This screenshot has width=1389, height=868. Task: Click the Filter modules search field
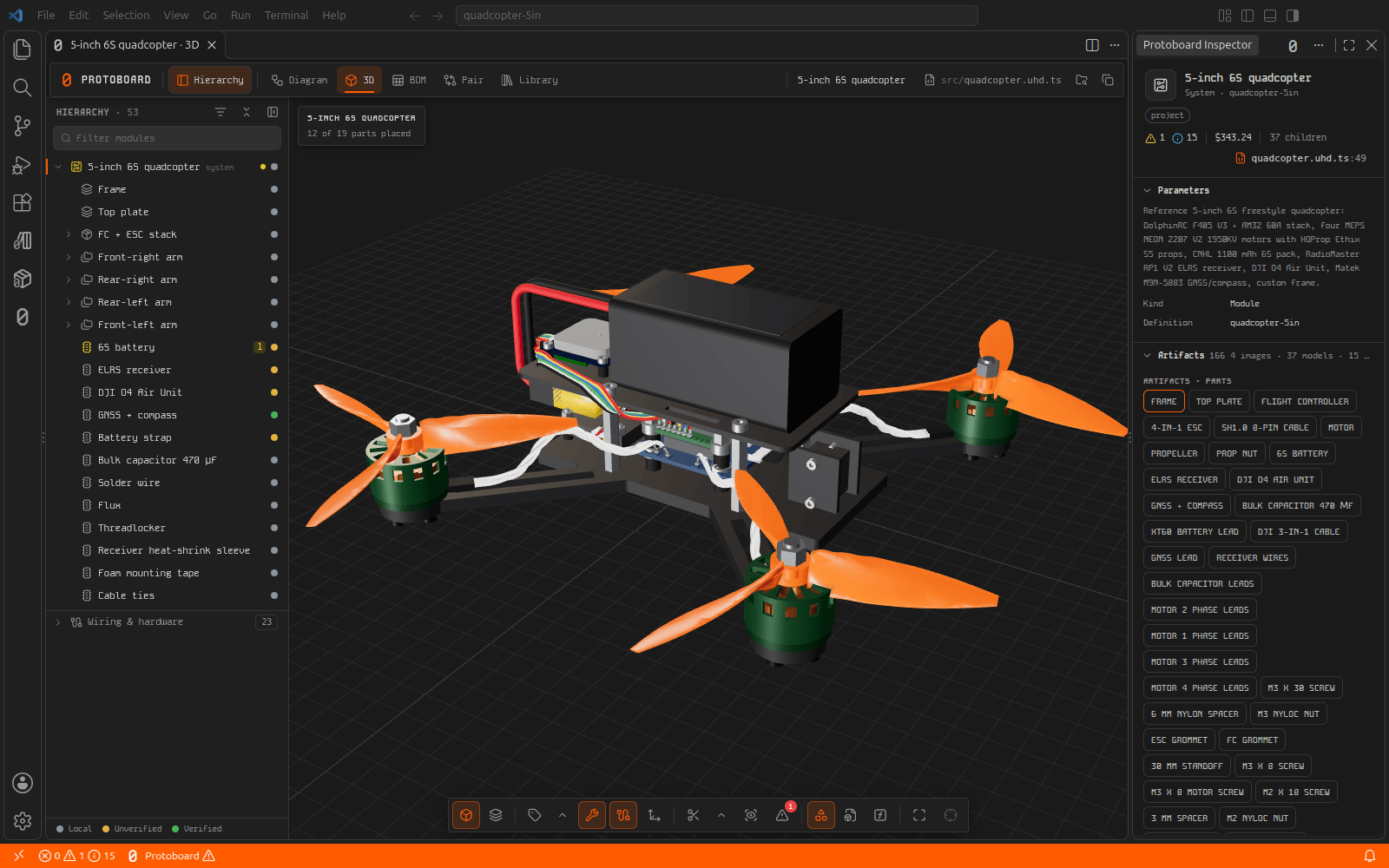tap(167, 138)
